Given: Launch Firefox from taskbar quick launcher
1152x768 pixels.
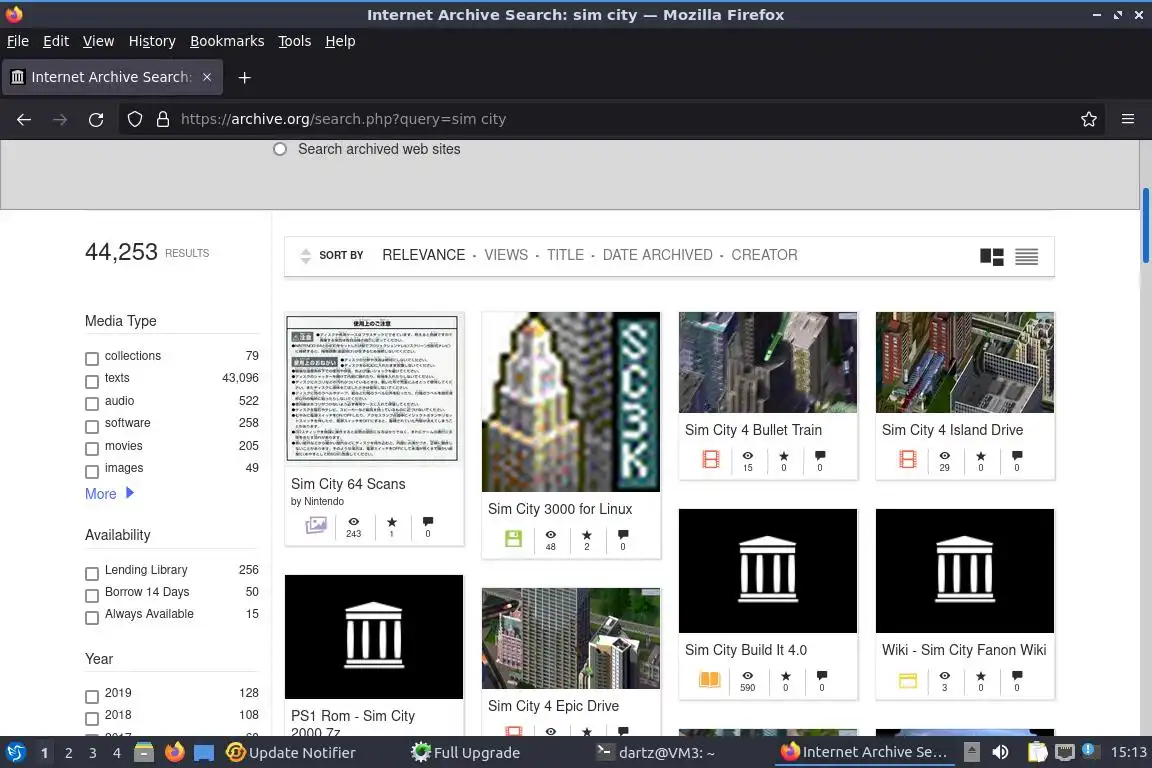Looking at the screenshot, I should tap(174, 752).
